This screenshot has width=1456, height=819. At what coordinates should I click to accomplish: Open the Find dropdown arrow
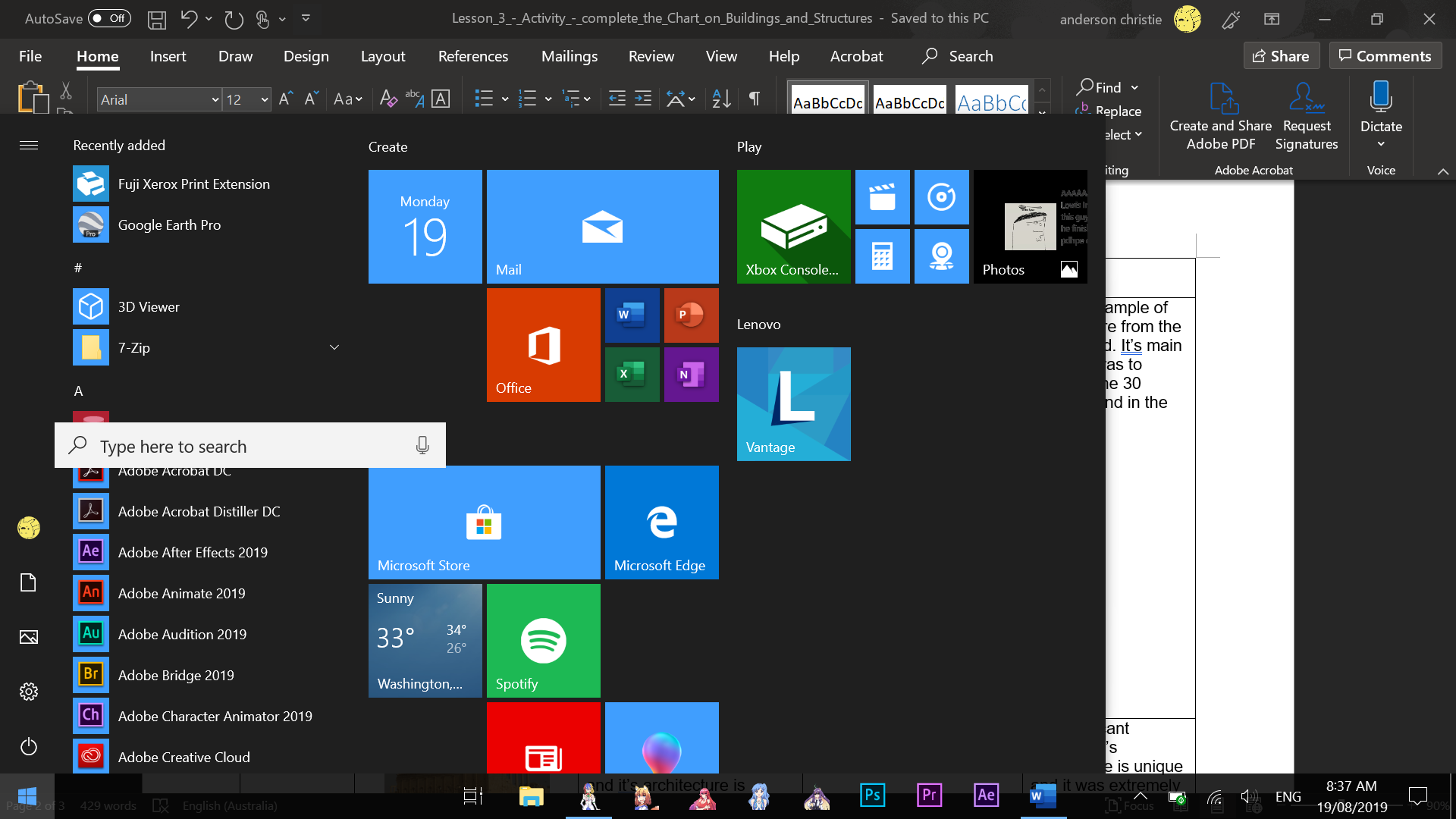click(1134, 87)
